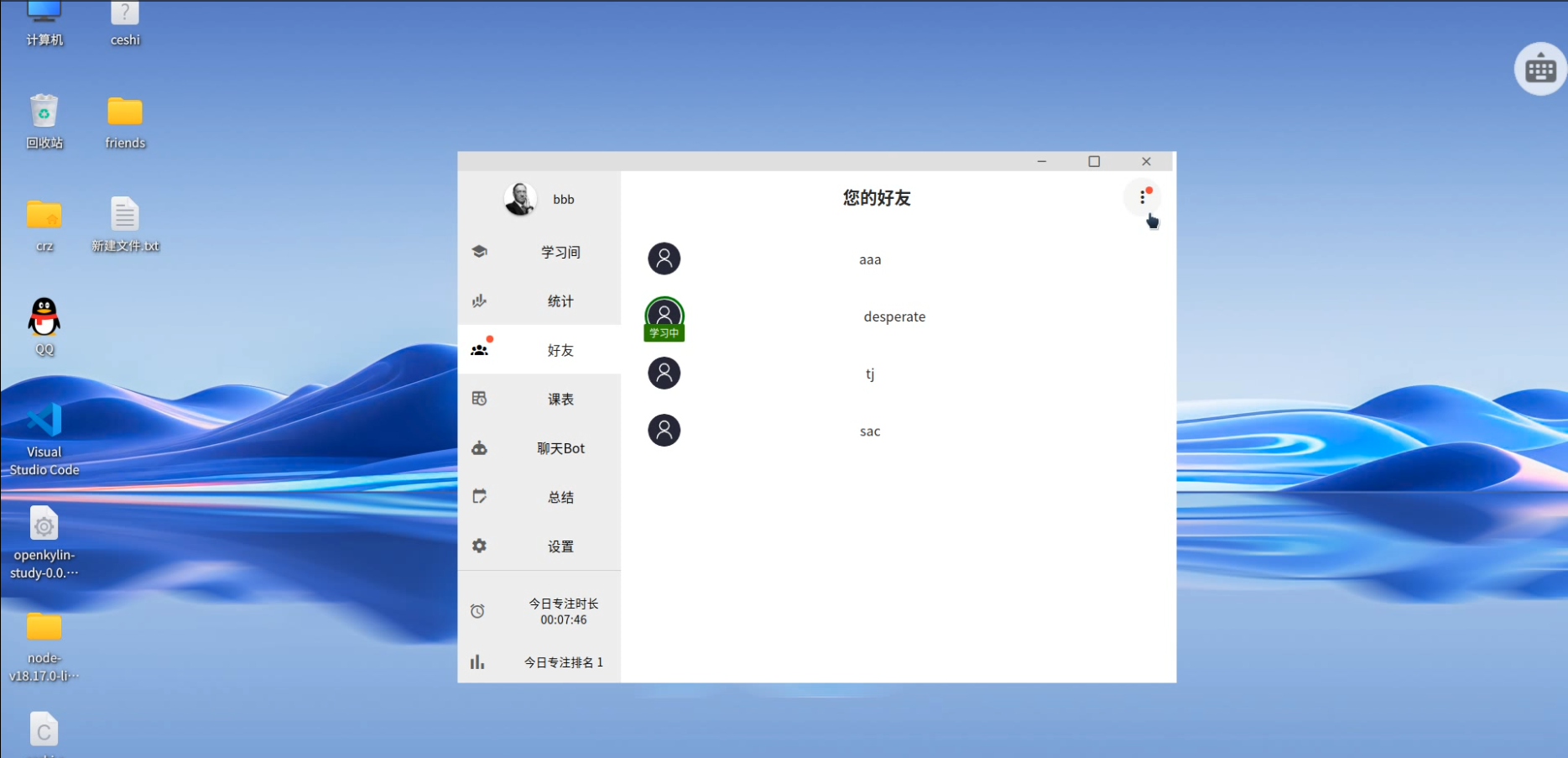Open Visual Studio Code desktop shortcut
1568x758 pixels.
point(44,422)
